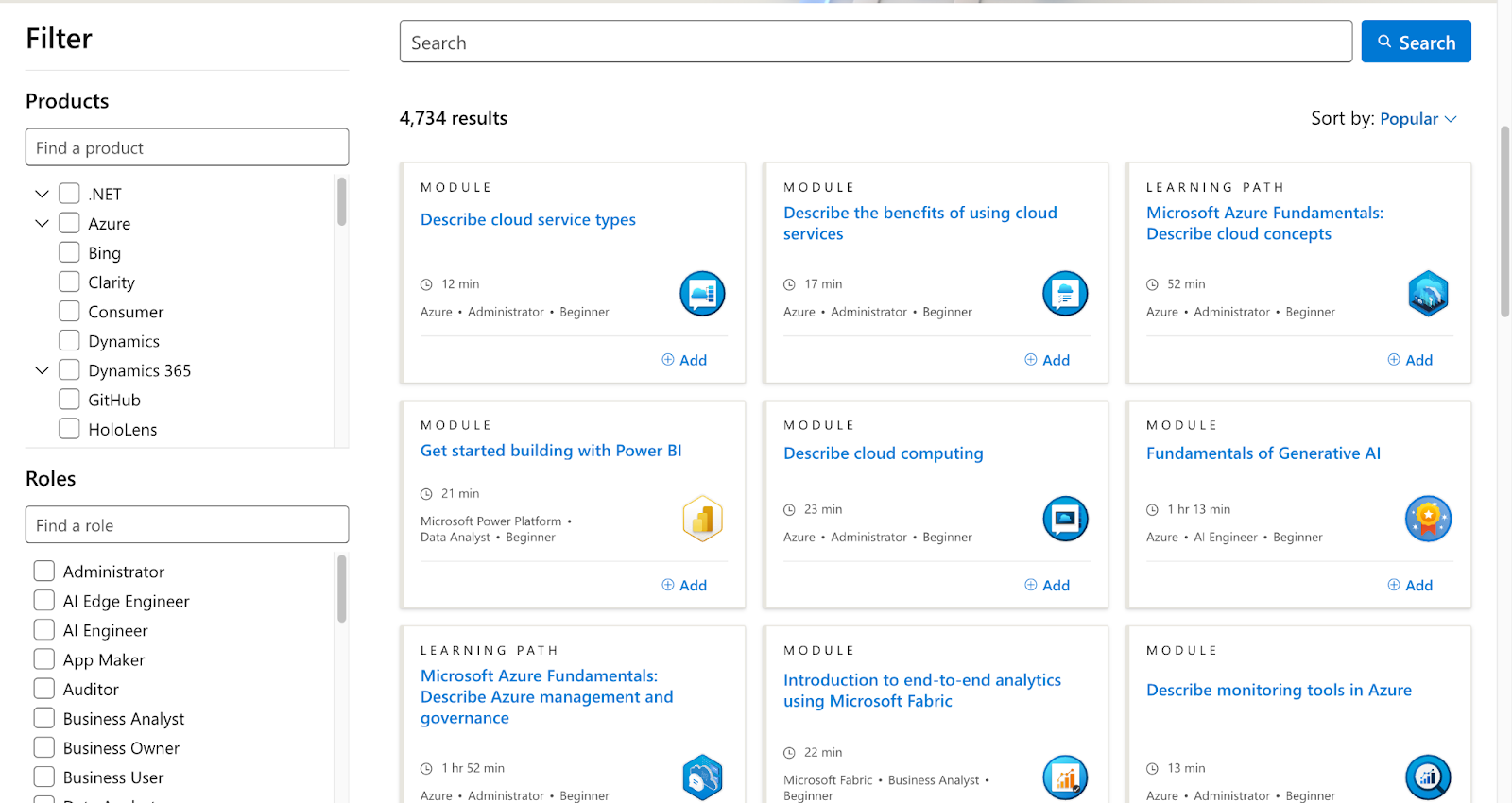Click the clock icon beside 17 min duration

click(x=789, y=284)
